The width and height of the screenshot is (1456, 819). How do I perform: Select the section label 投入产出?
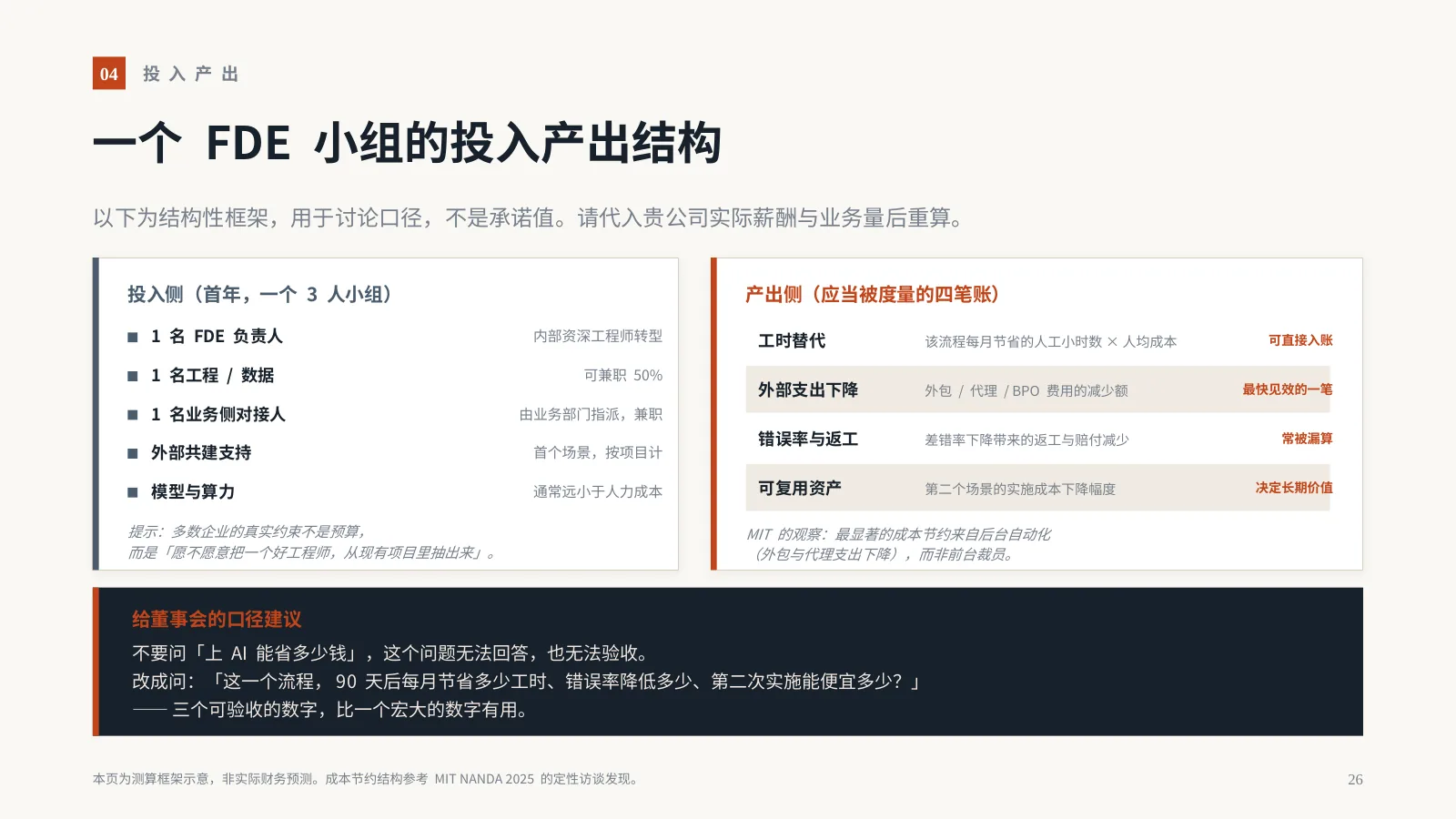point(191,75)
